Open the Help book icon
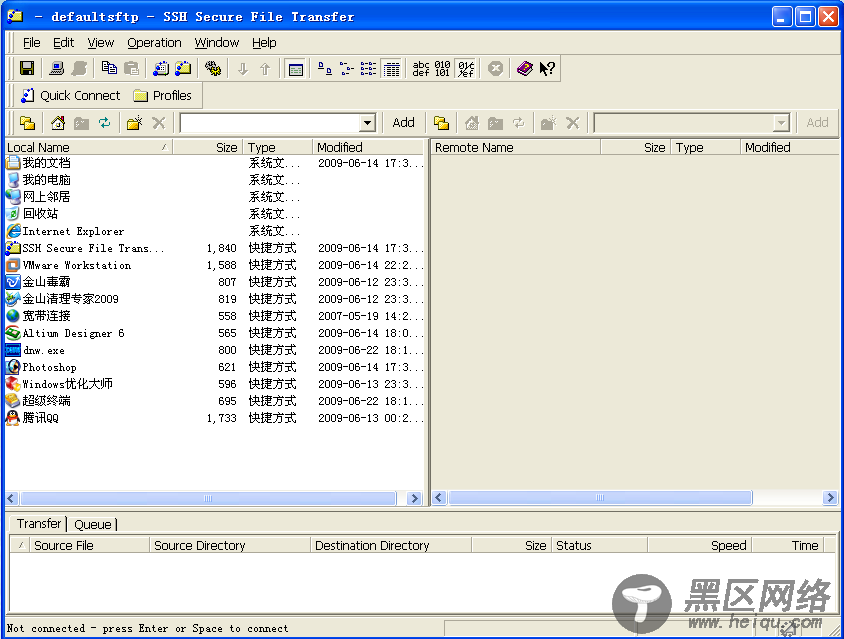 (x=524, y=68)
